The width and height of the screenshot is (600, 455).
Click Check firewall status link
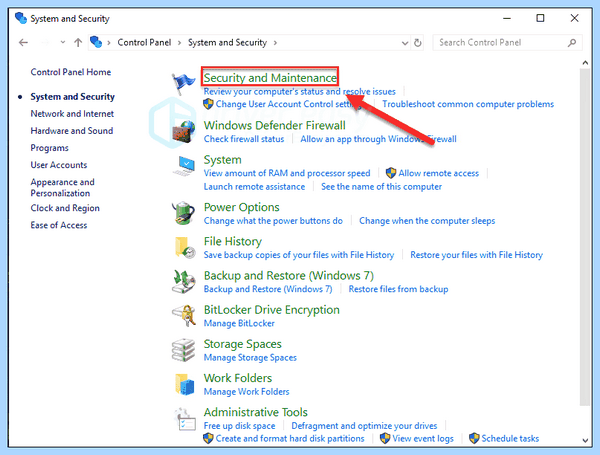click(244, 139)
